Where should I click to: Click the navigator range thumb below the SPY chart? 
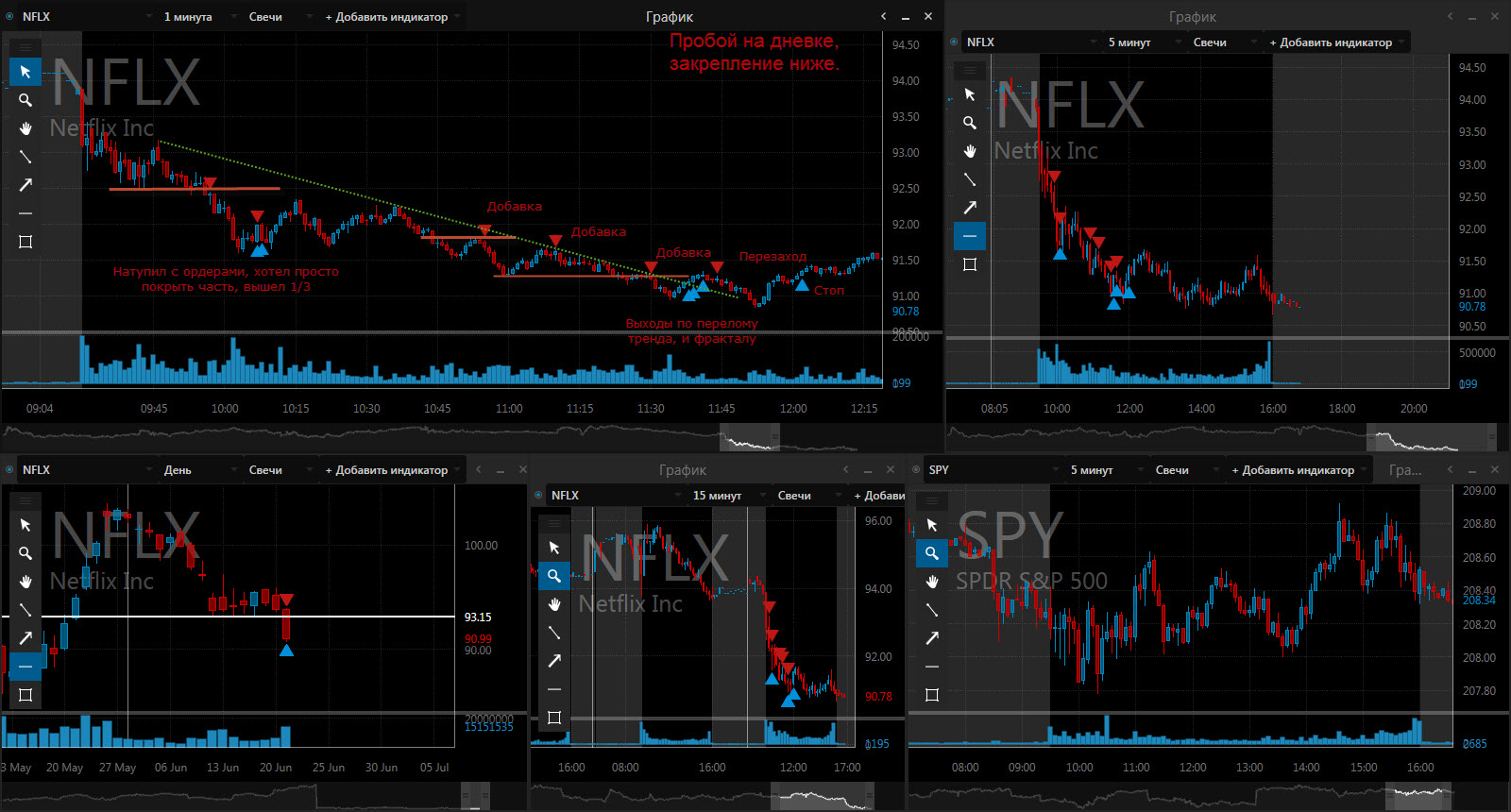pos(1418,796)
